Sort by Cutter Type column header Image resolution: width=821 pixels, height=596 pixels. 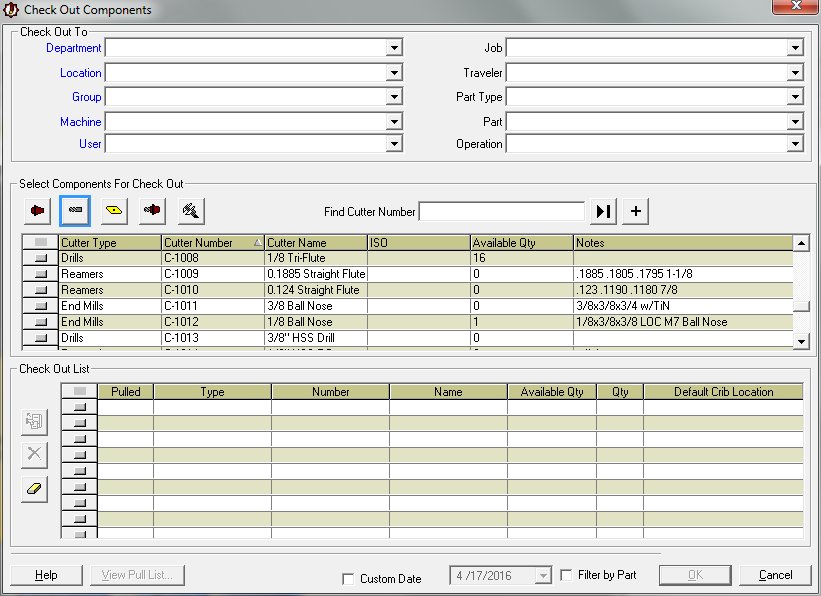point(110,242)
